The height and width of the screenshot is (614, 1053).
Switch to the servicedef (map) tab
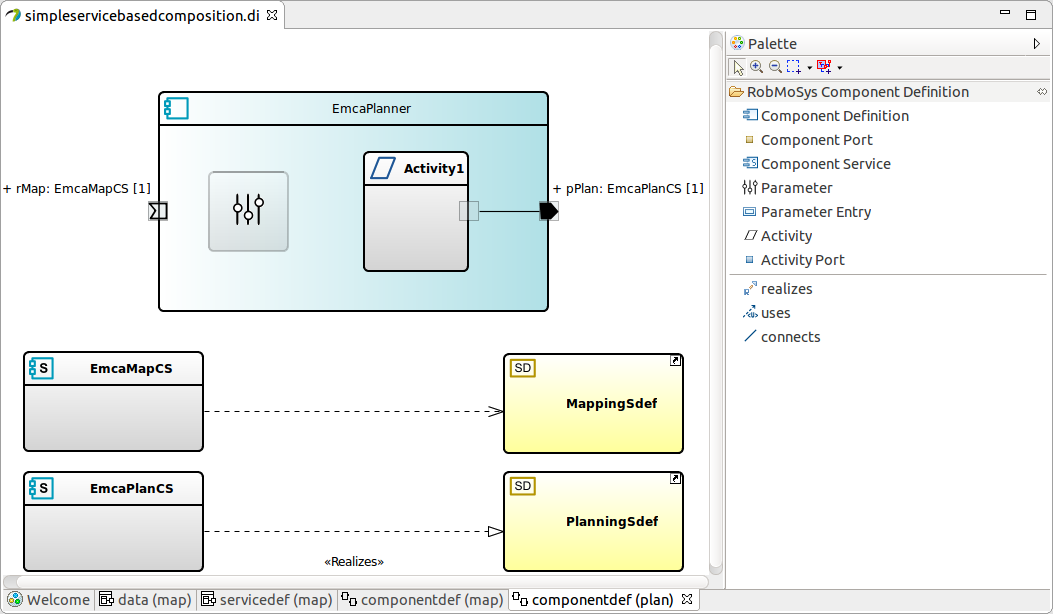(266, 600)
